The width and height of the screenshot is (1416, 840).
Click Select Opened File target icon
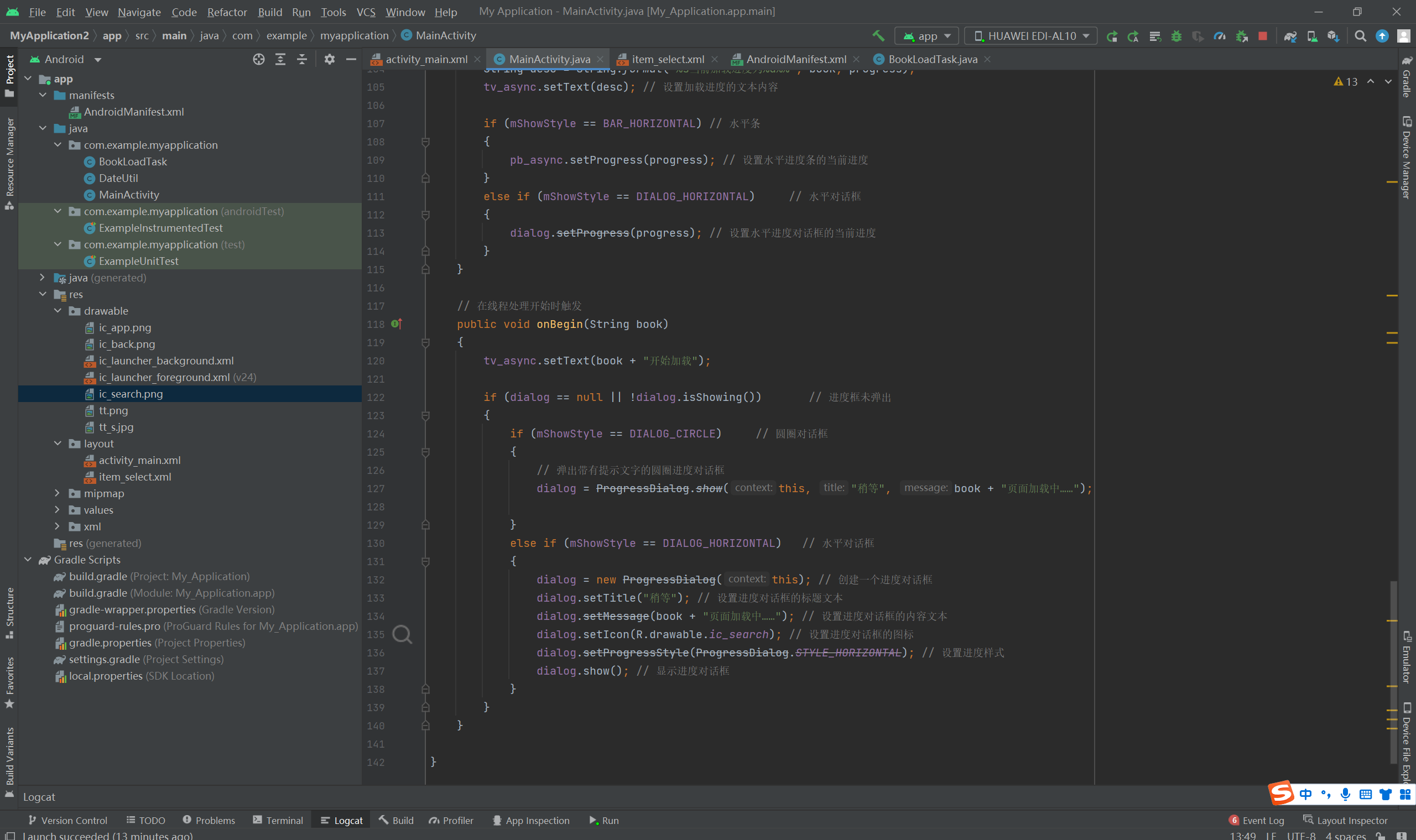(259, 59)
